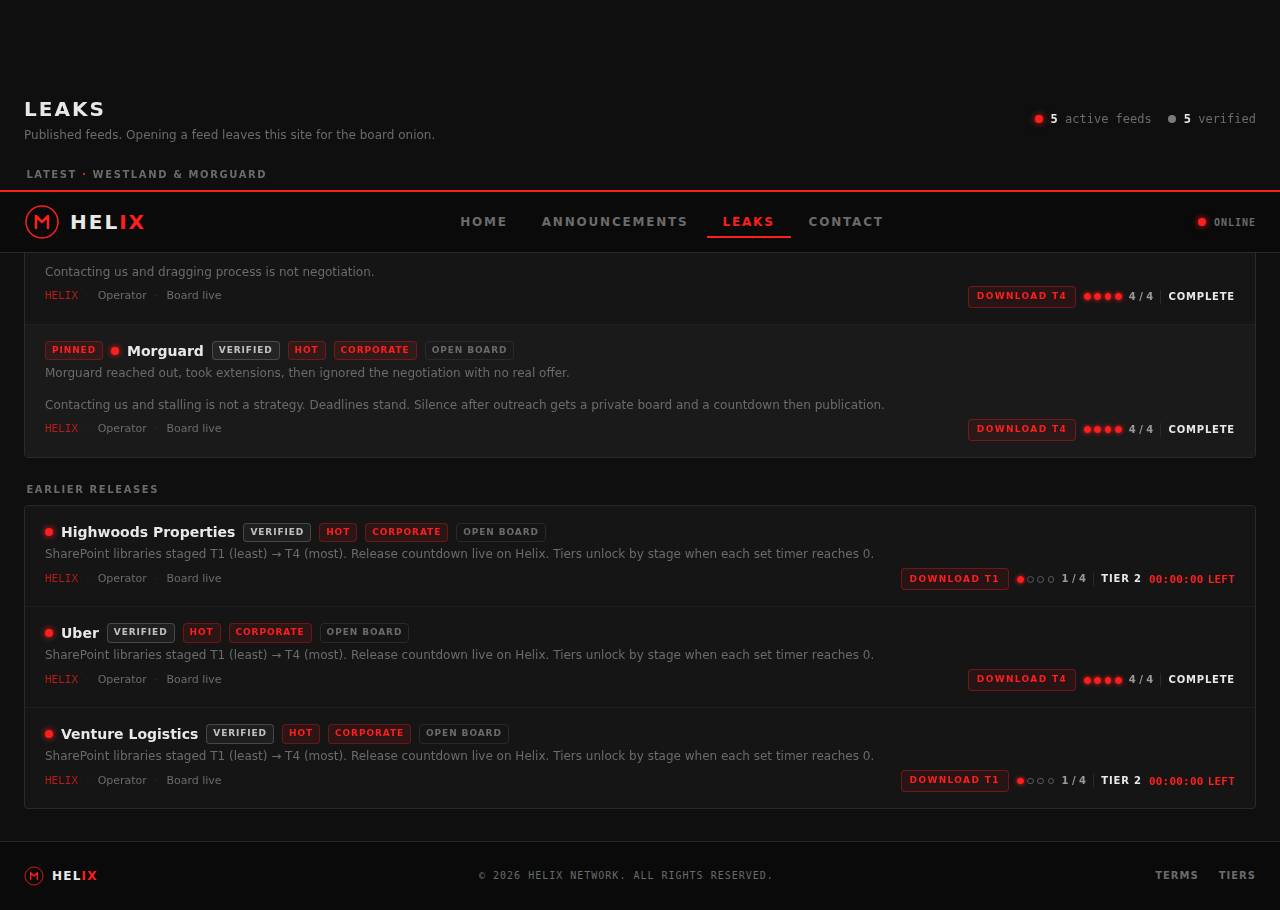Viewport: 1280px width, 910px height.
Task: Click the "Morguard" entry title
Action: tap(165, 351)
